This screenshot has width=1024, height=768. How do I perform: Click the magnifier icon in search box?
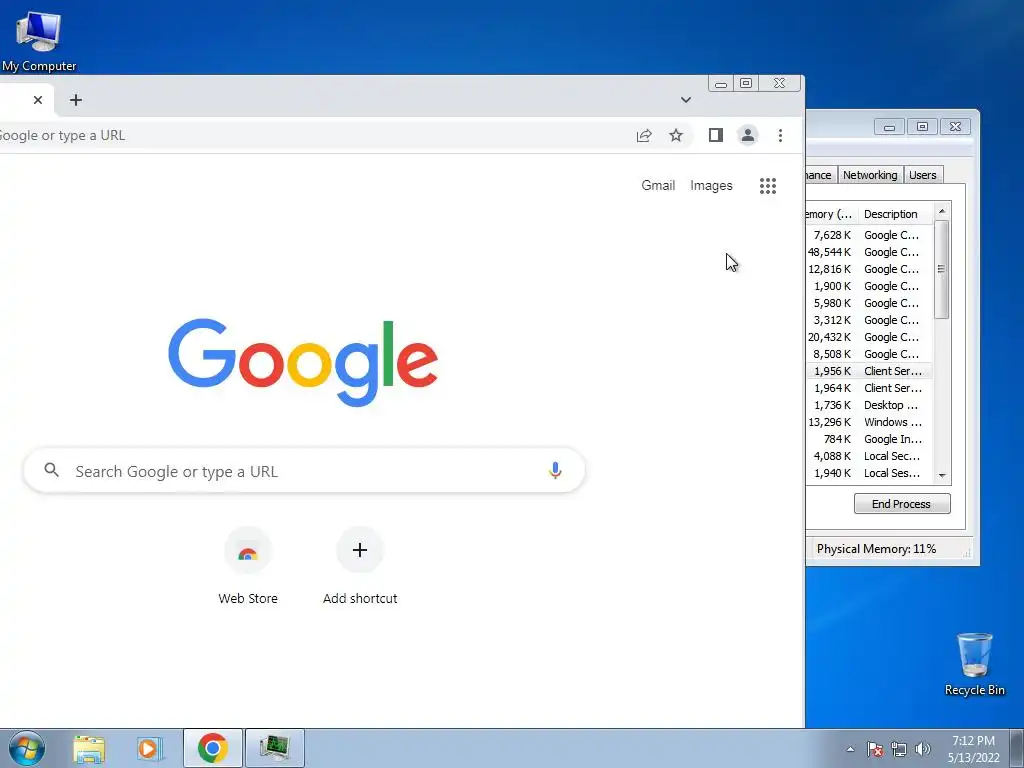click(x=52, y=470)
